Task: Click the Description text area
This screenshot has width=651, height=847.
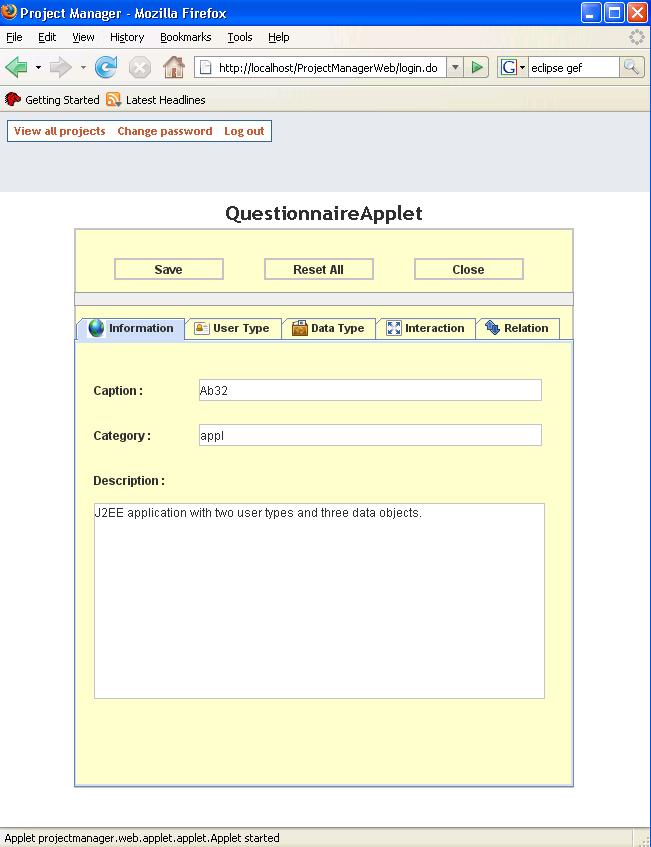Action: click(x=319, y=601)
